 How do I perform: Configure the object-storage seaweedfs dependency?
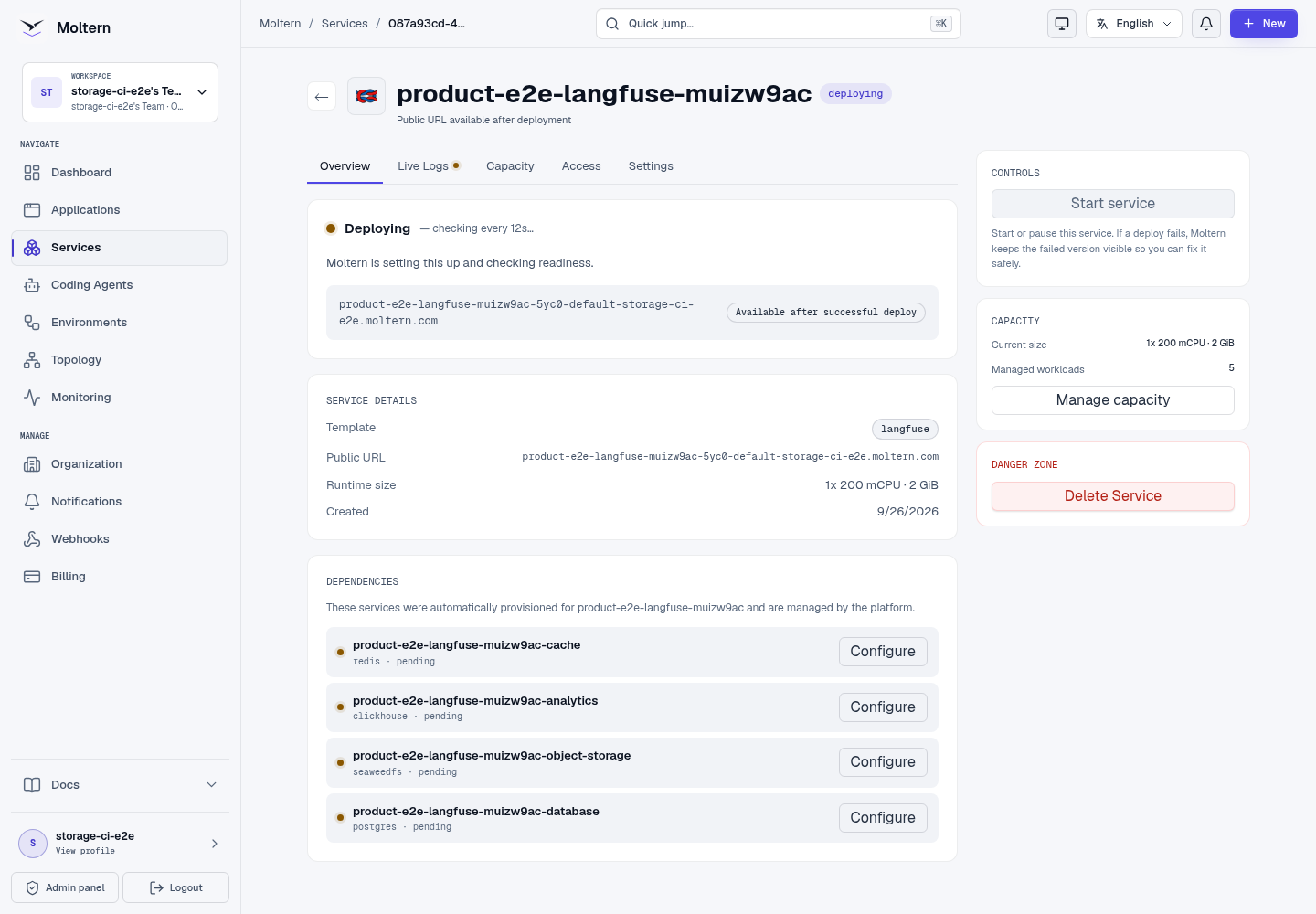[883, 762]
